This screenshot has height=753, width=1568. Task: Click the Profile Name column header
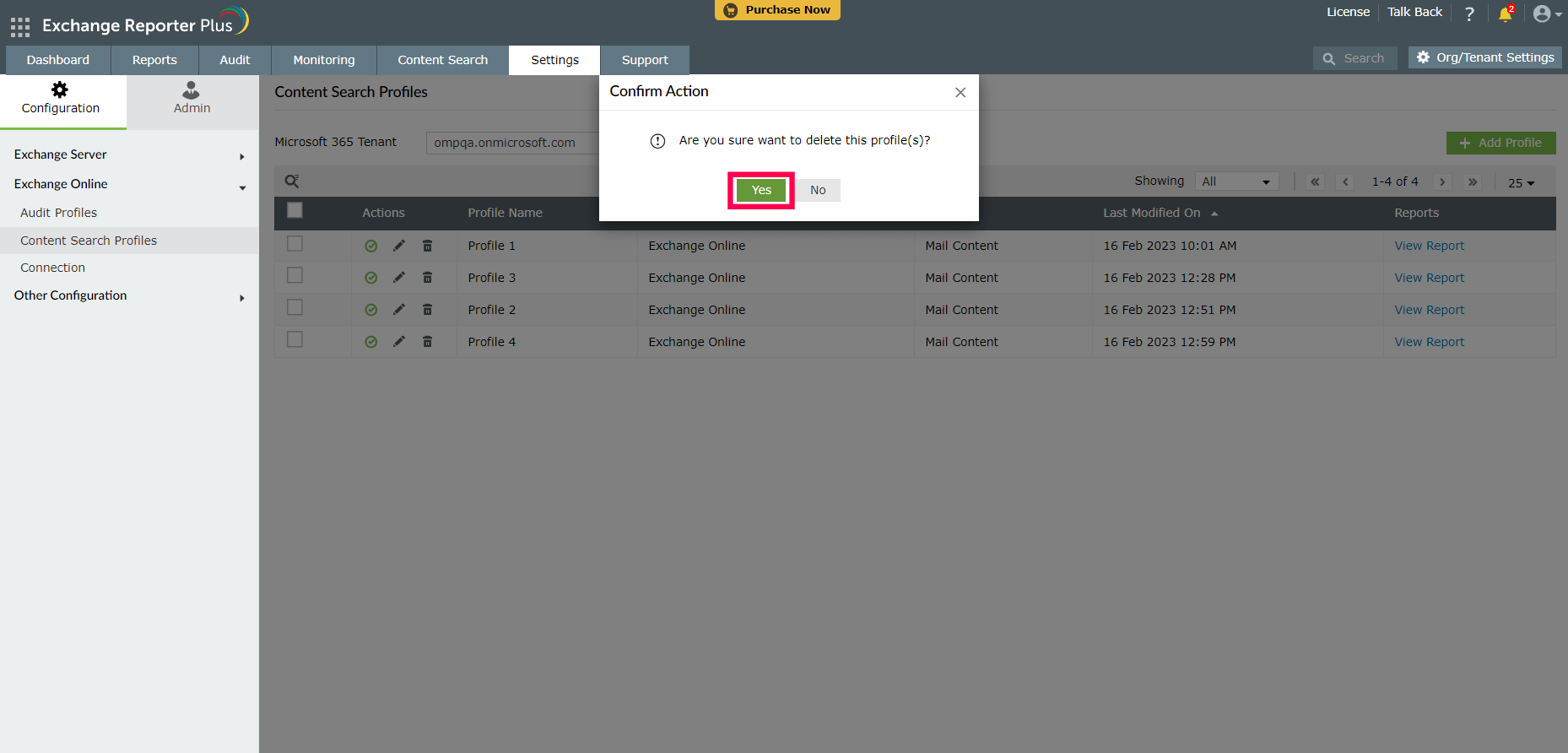505,213
